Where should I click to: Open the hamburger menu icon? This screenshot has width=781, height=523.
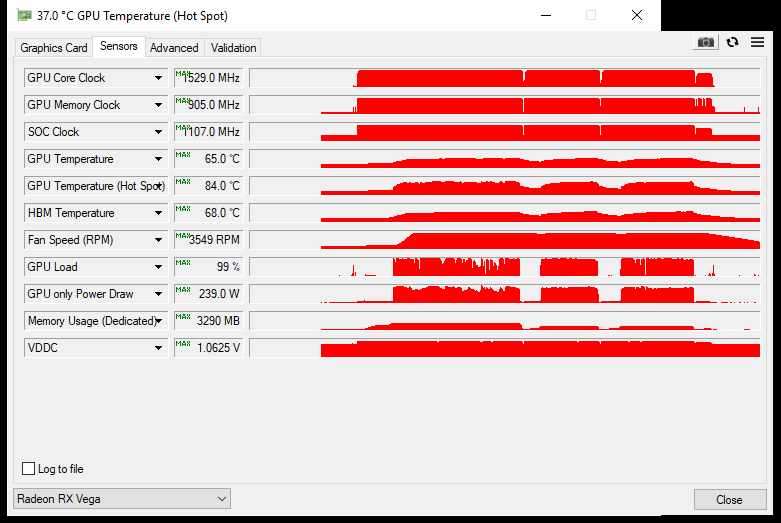click(x=758, y=42)
